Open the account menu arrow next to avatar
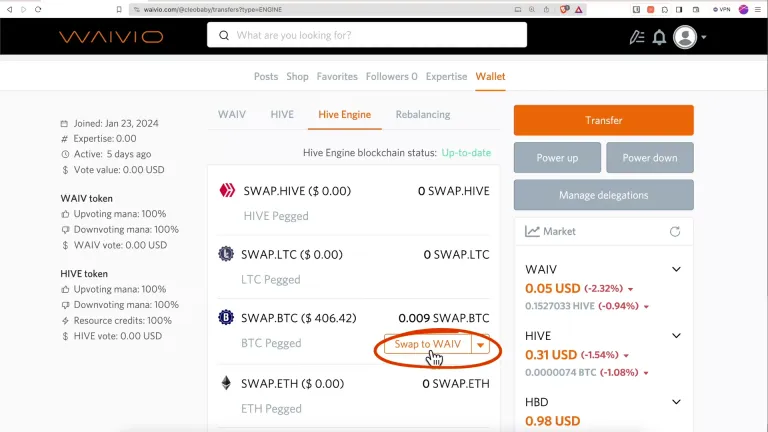Screen dimensions: 768x432 (x=704, y=37)
